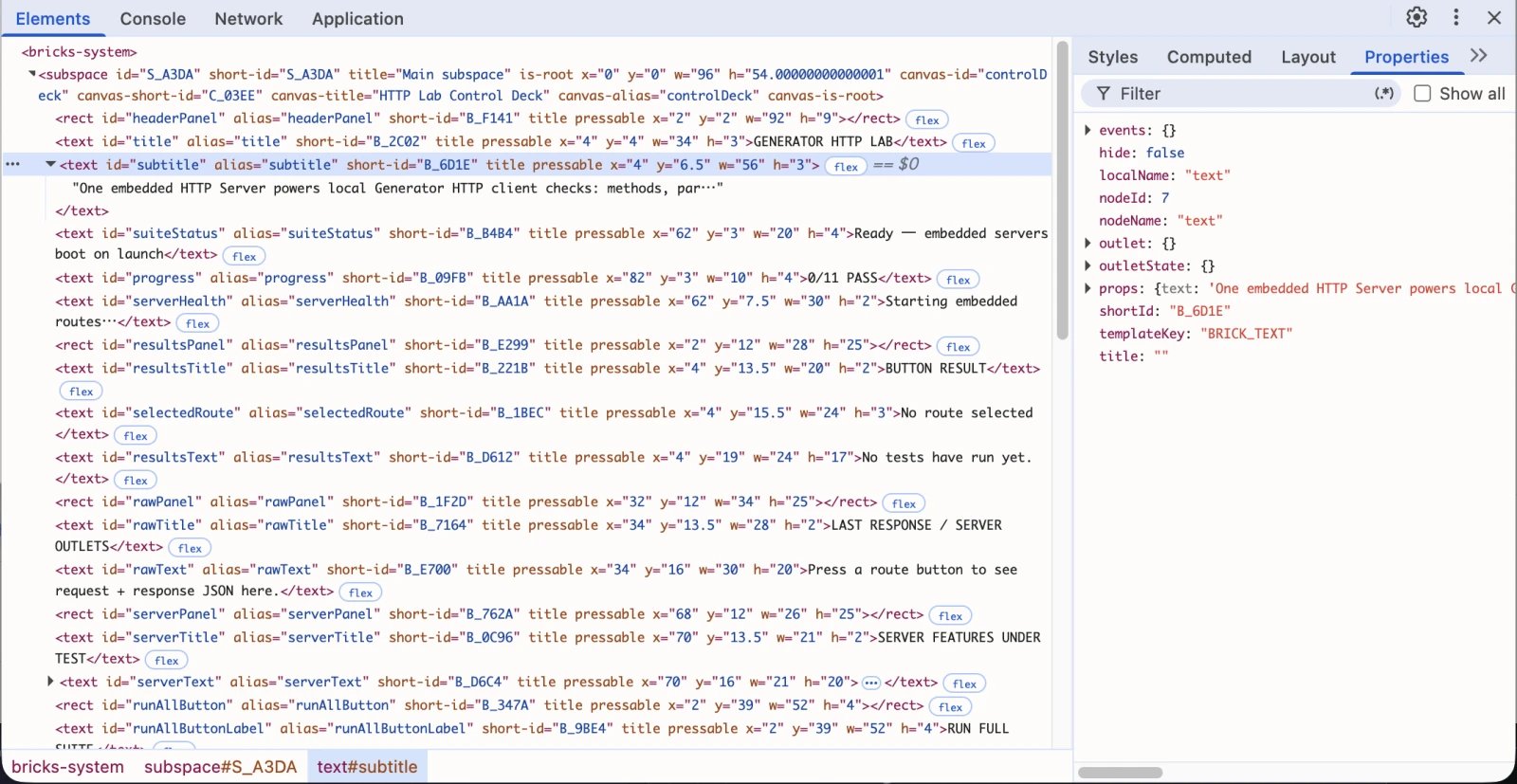Open the three-dot customize DevTools menu
This screenshot has width=1517, height=784.
1456,17
